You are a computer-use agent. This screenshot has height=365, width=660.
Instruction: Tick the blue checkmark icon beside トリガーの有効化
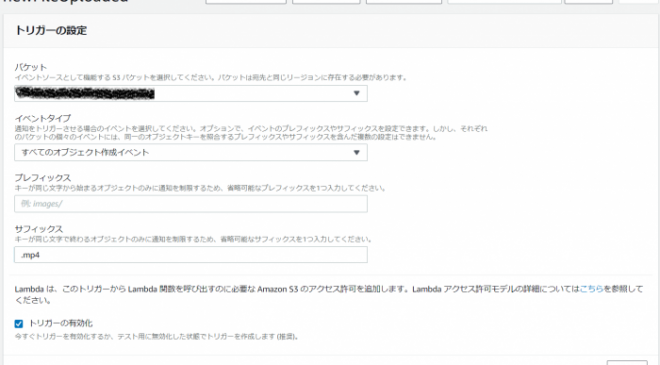click(19, 324)
